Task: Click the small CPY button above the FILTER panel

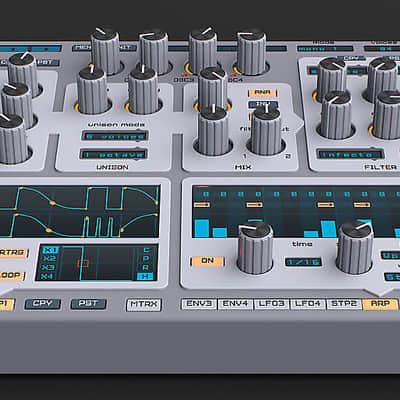Action: (352, 58)
